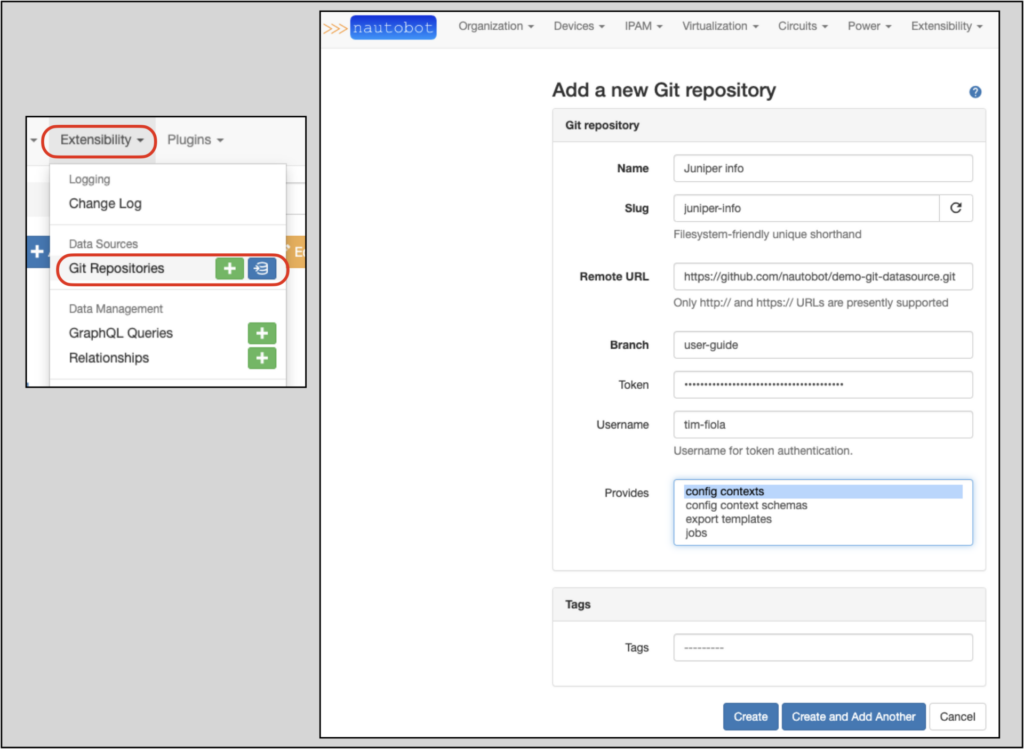The height and width of the screenshot is (749, 1024).
Task: Regenerate the slug with the refresh icon
Action: [956, 208]
